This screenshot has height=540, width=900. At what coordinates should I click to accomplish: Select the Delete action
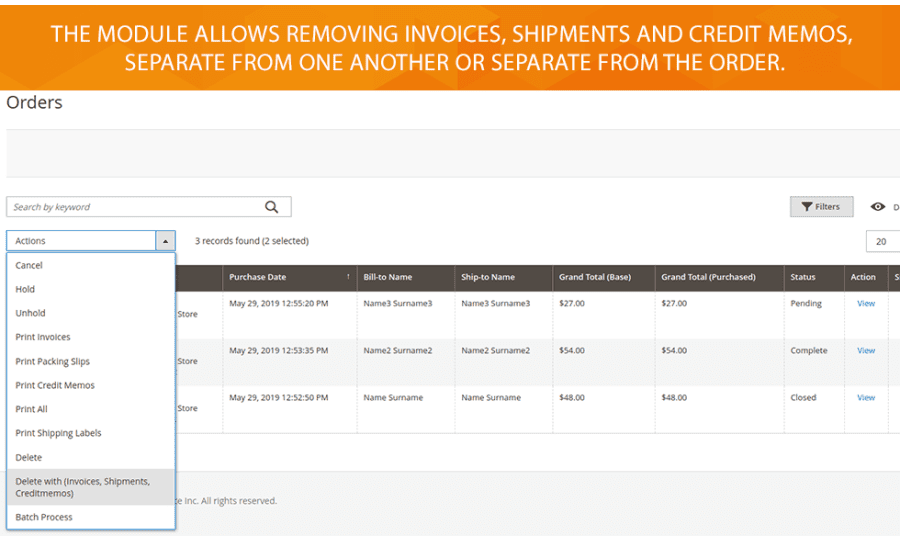(29, 457)
